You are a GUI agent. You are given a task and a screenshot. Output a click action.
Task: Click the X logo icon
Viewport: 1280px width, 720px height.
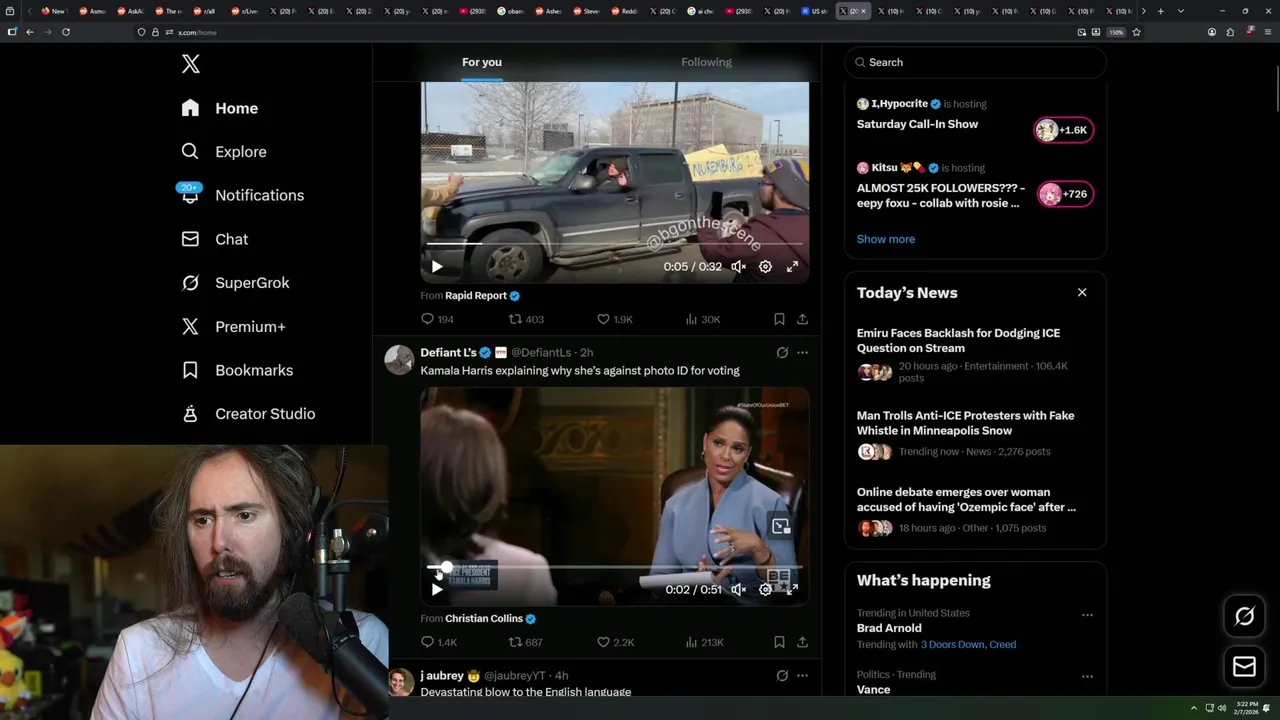[191, 65]
